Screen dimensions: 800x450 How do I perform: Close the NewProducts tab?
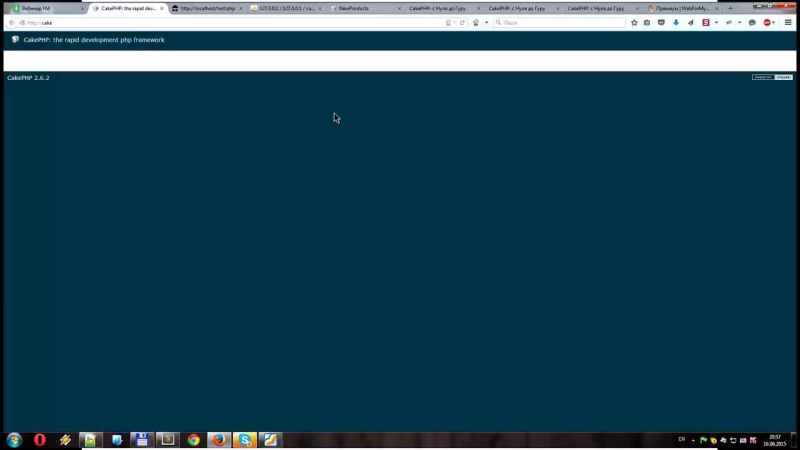point(399,9)
